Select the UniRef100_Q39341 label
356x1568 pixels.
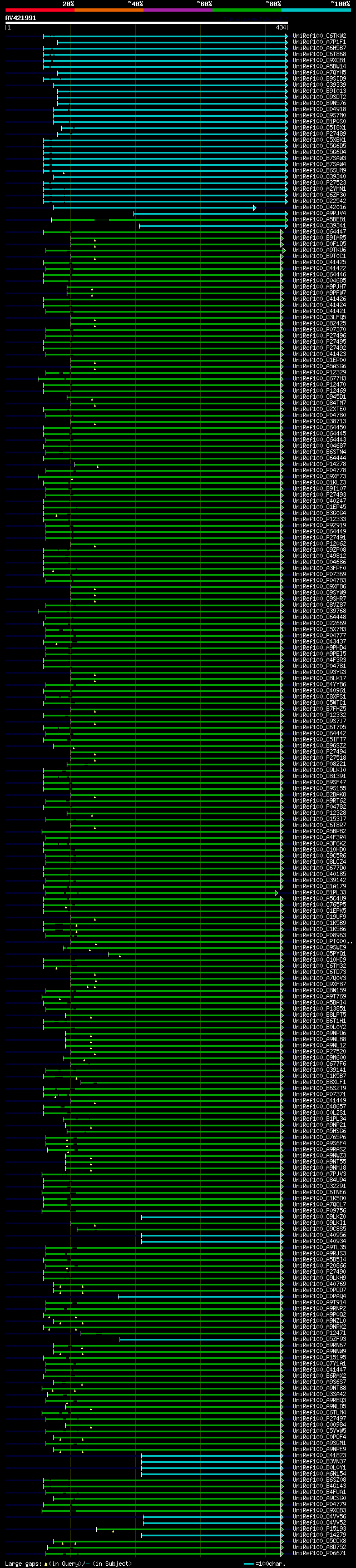tap(319, 225)
